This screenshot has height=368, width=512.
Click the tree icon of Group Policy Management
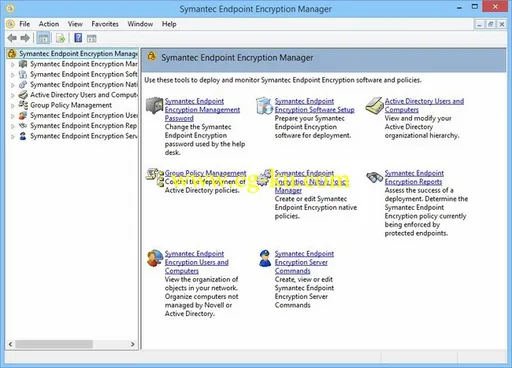pyautogui.click(x=23, y=105)
